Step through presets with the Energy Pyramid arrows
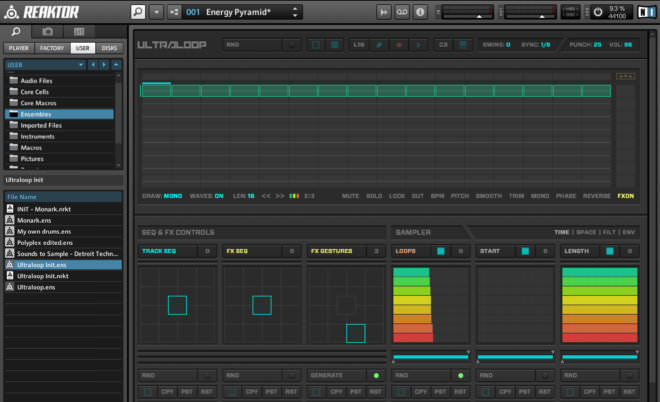The image size is (660, 402). (x=295, y=12)
